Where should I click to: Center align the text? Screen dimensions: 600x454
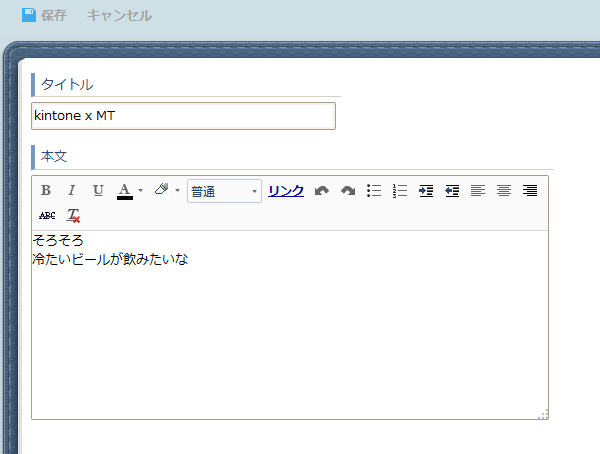pyautogui.click(x=504, y=190)
